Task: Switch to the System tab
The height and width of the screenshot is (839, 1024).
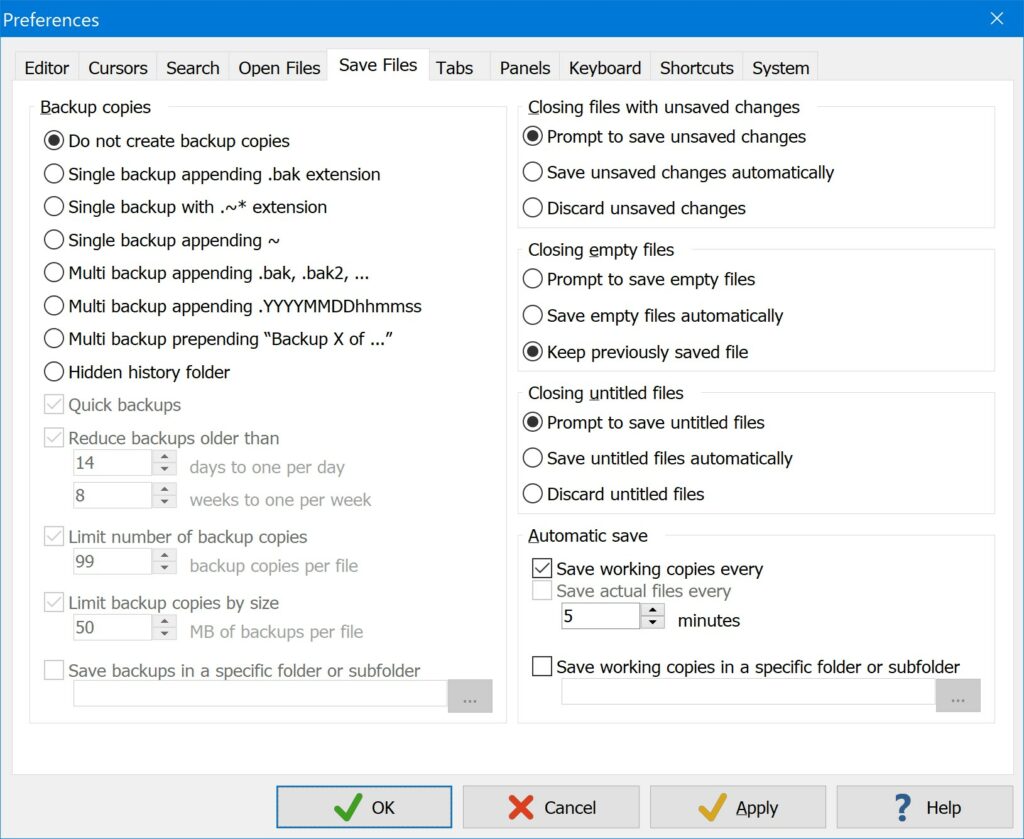Action: [x=780, y=68]
